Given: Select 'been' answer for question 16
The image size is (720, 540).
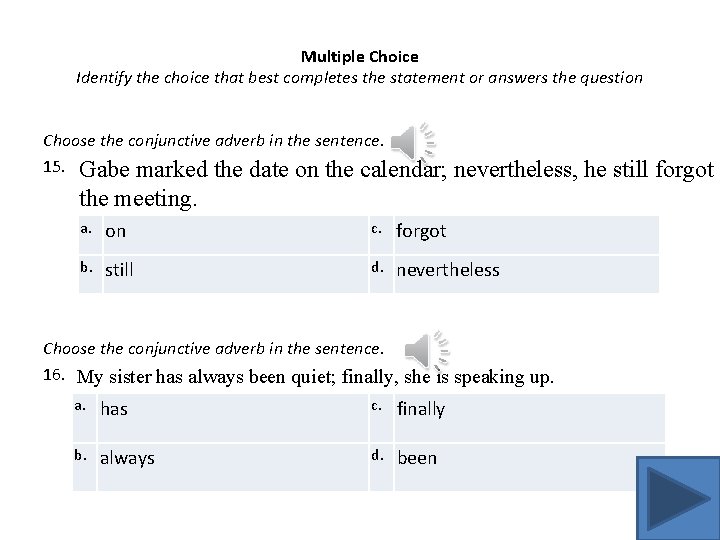Looking at the screenshot, I should [x=417, y=458].
